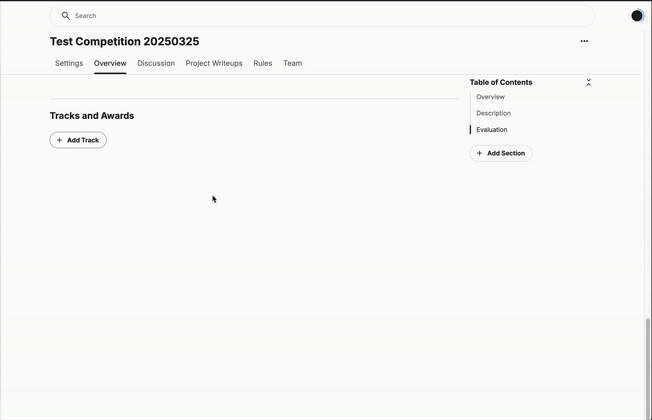Click the Tracks and Awards heading
652x420 pixels.
[x=92, y=116]
